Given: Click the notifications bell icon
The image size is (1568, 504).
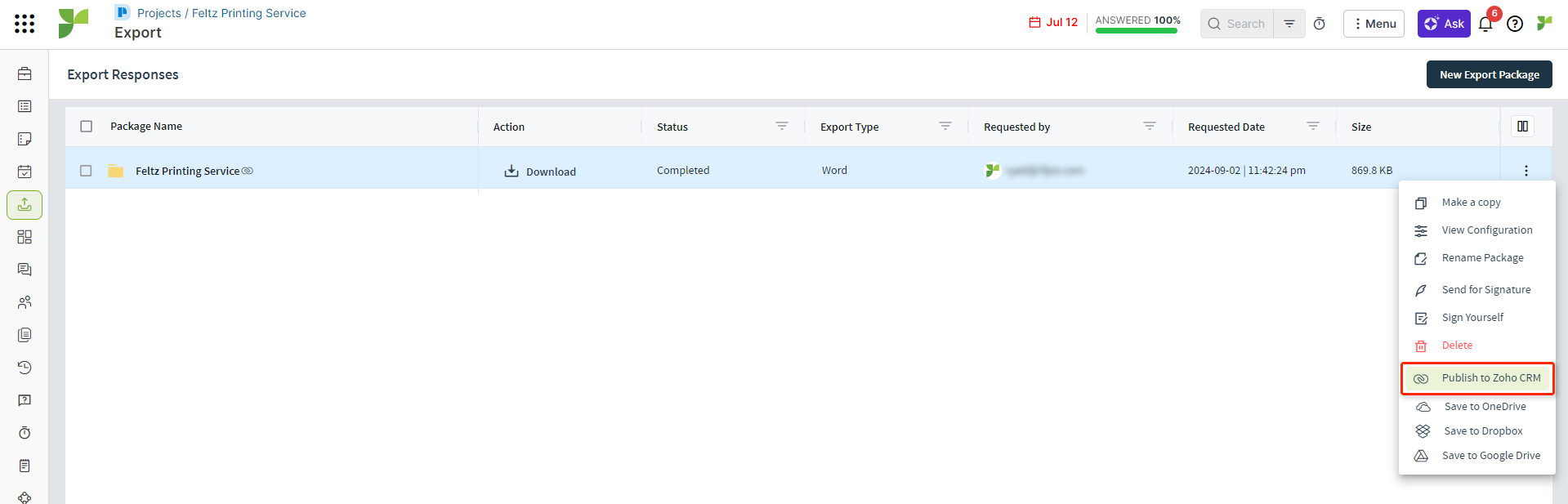Looking at the screenshot, I should [1485, 24].
